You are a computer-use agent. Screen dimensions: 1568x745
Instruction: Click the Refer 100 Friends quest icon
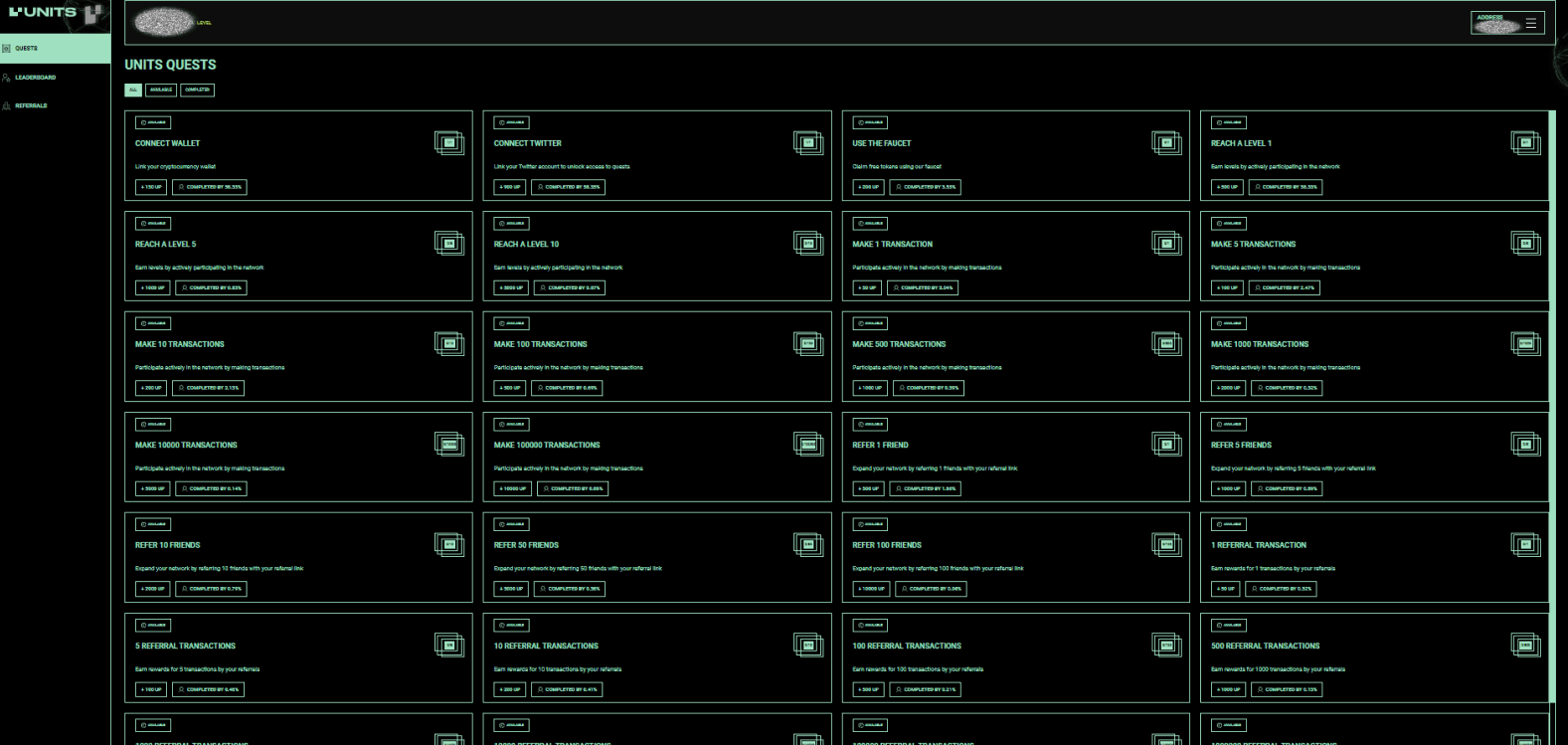(x=1166, y=545)
